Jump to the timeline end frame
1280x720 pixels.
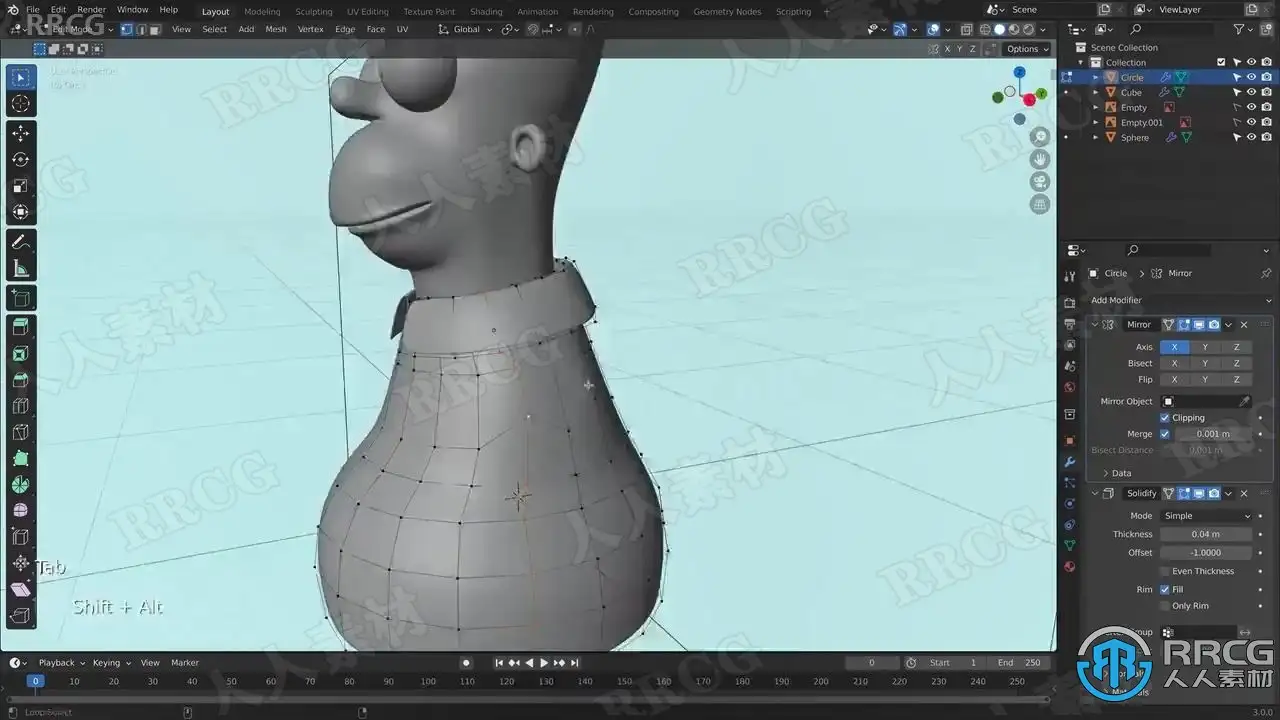[x=575, y=662]
